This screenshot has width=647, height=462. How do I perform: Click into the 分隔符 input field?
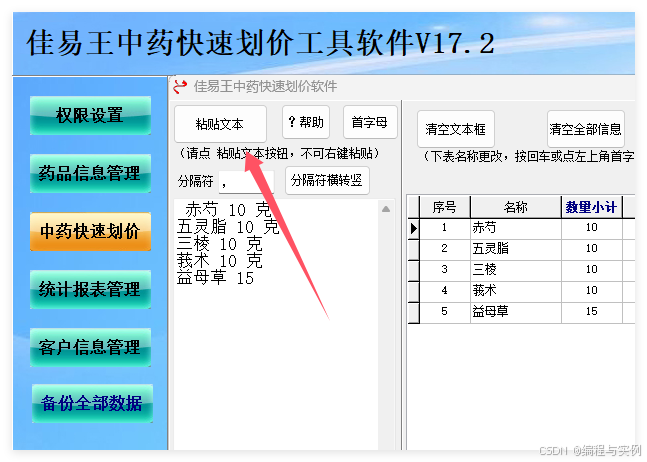[x=246, y=182]
